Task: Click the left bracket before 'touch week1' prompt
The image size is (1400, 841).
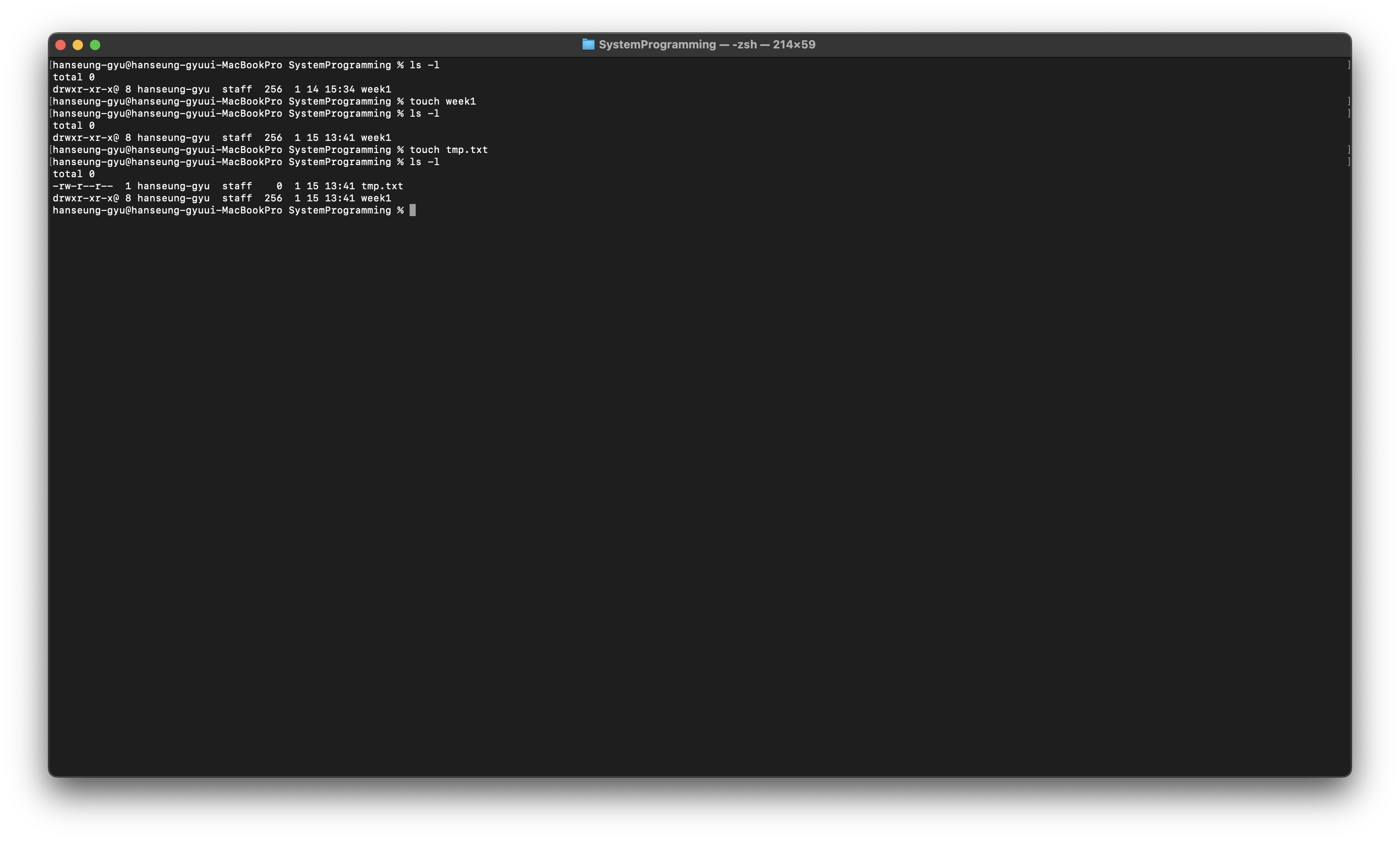Action: tap(51, 102)
